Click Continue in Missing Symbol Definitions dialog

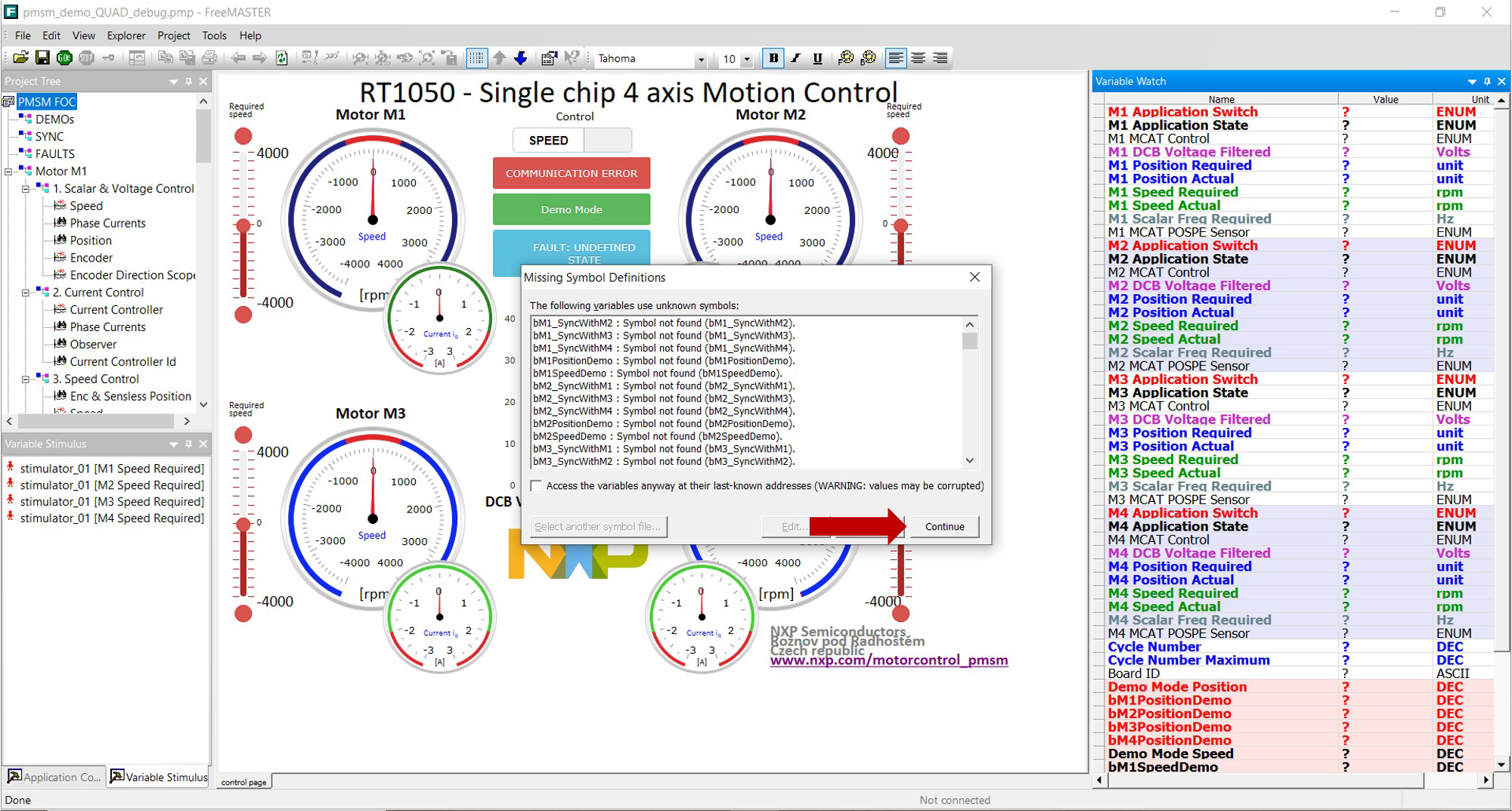tap(944, 527)
